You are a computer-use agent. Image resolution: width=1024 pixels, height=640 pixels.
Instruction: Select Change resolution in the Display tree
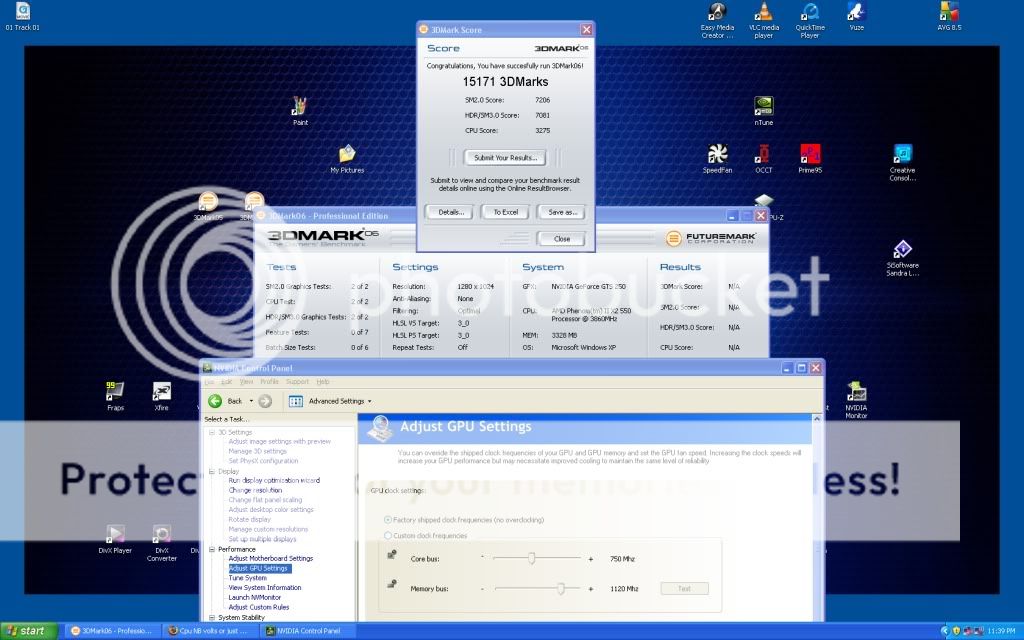(255, 490)
